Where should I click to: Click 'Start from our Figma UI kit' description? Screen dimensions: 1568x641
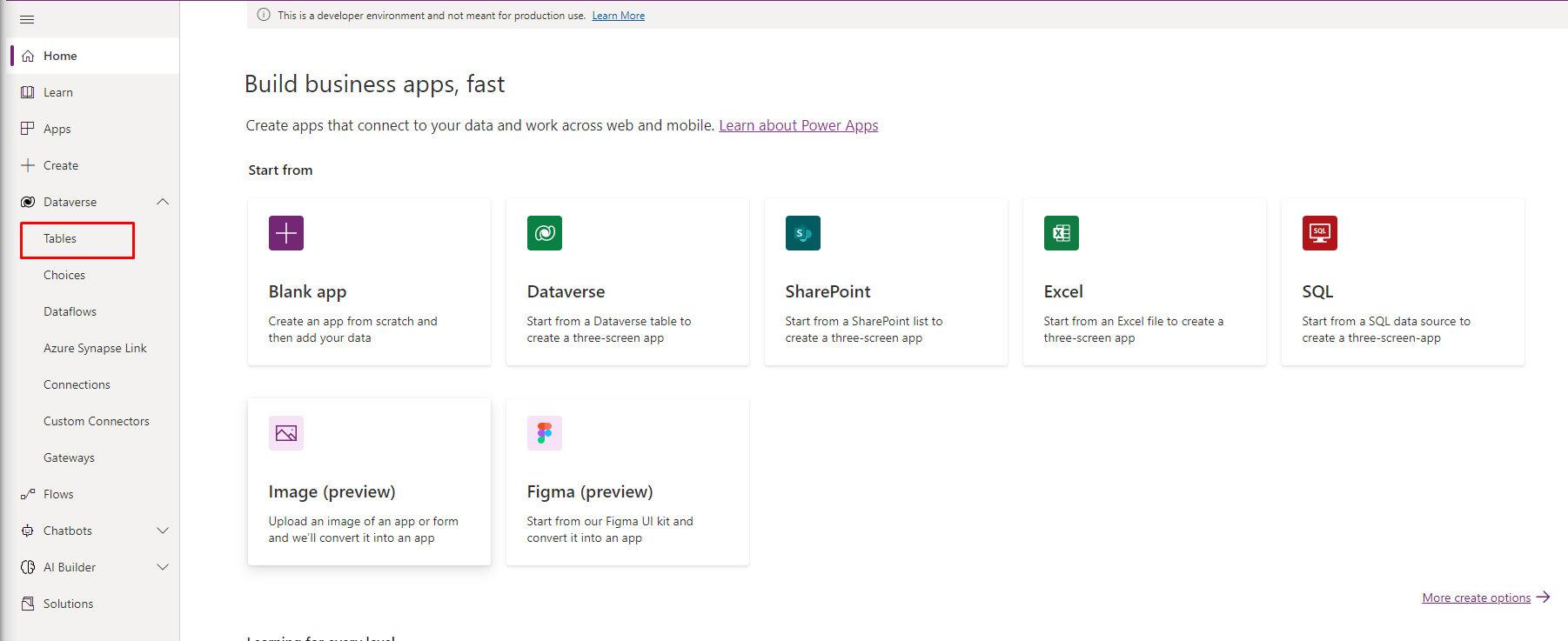pyautogui.click(x=610, y=530)
